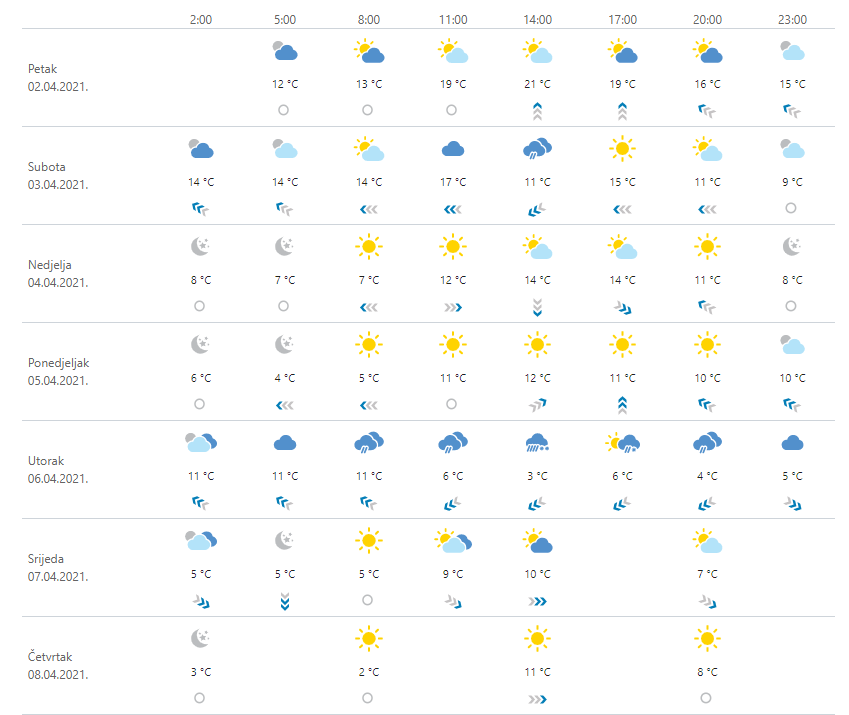Click the Petak 5:00 cloudy night icon

(284, 52)
